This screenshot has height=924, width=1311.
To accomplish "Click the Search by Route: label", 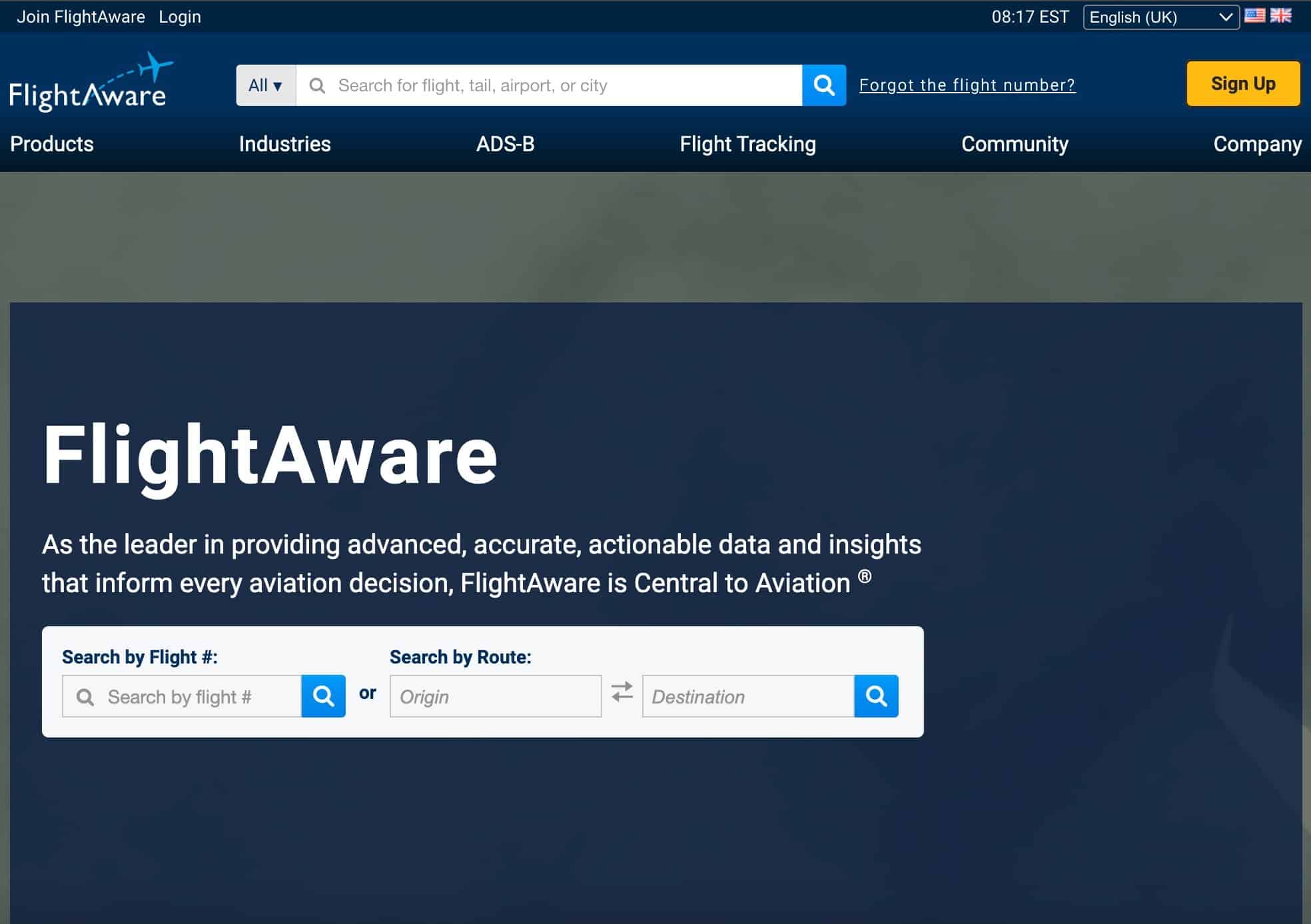I will (x=460, y=657).
